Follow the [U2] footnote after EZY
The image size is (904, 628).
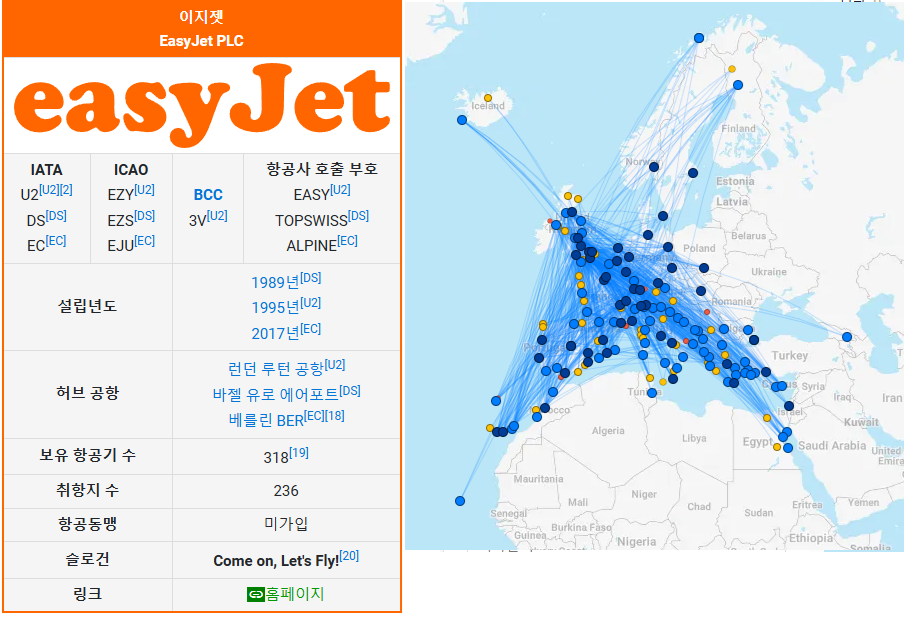[x=144, y=190]
